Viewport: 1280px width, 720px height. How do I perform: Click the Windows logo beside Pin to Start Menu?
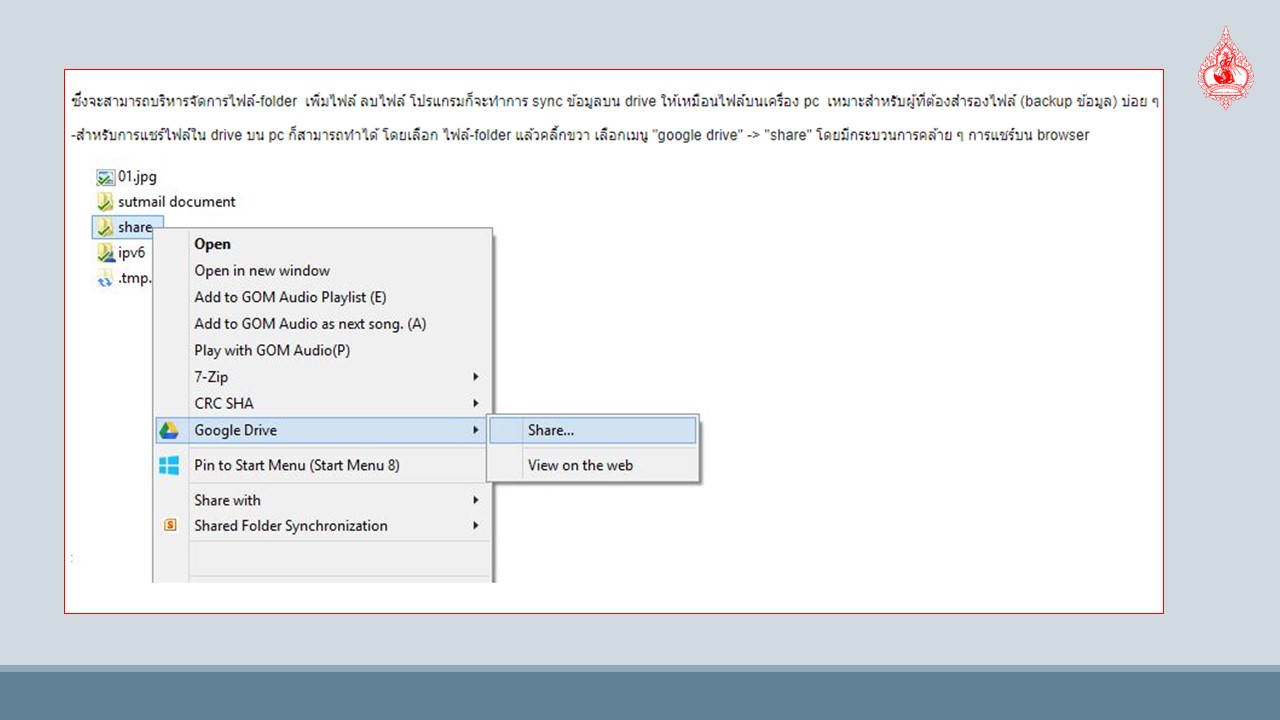click(169, 465)
